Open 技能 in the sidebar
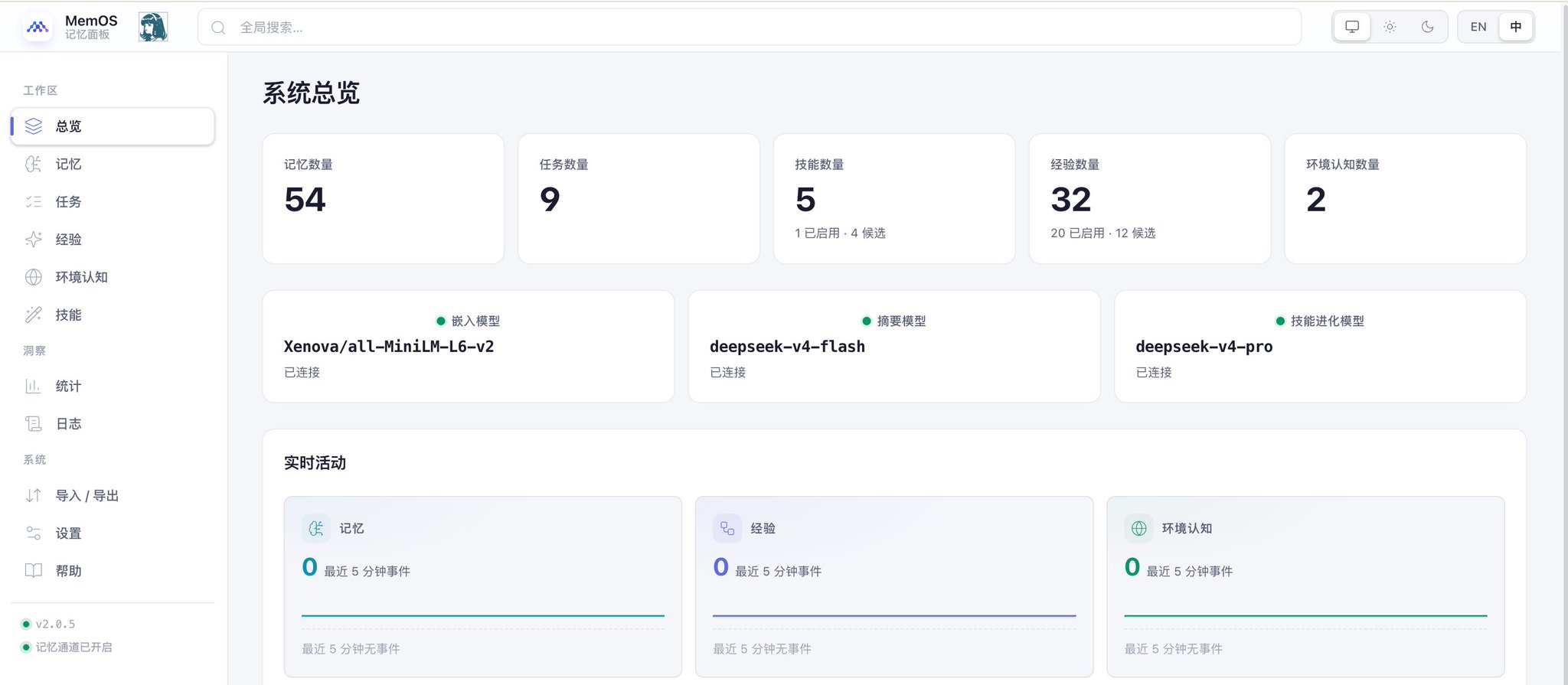The height and width of the screenshot is (685, 1568). [x=113, y=315]
